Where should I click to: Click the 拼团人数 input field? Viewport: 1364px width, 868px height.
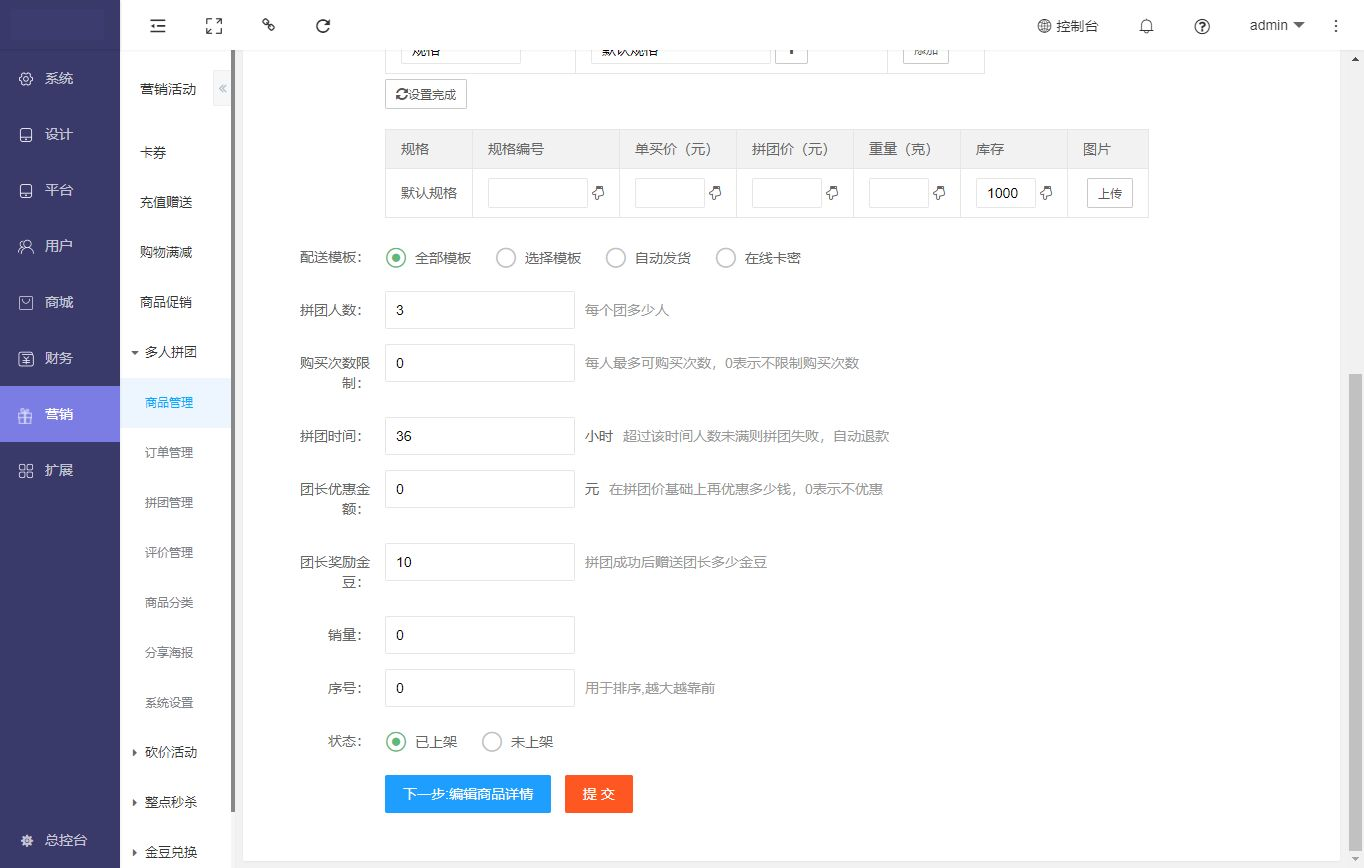coord(480,310)
